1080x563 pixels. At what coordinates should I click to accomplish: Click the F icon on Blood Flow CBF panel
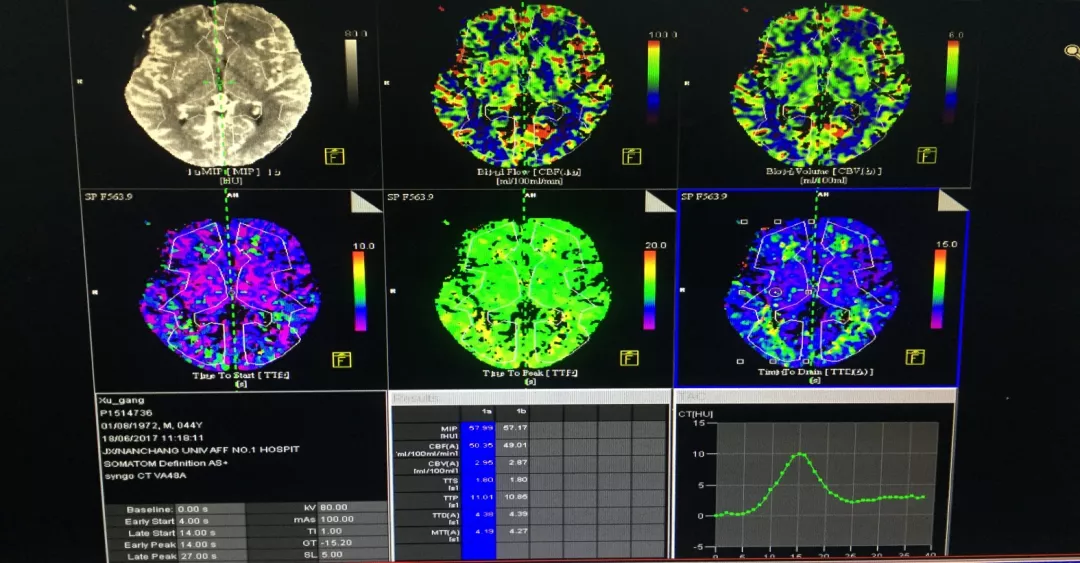pyautogui.click(x=632, y=156)
